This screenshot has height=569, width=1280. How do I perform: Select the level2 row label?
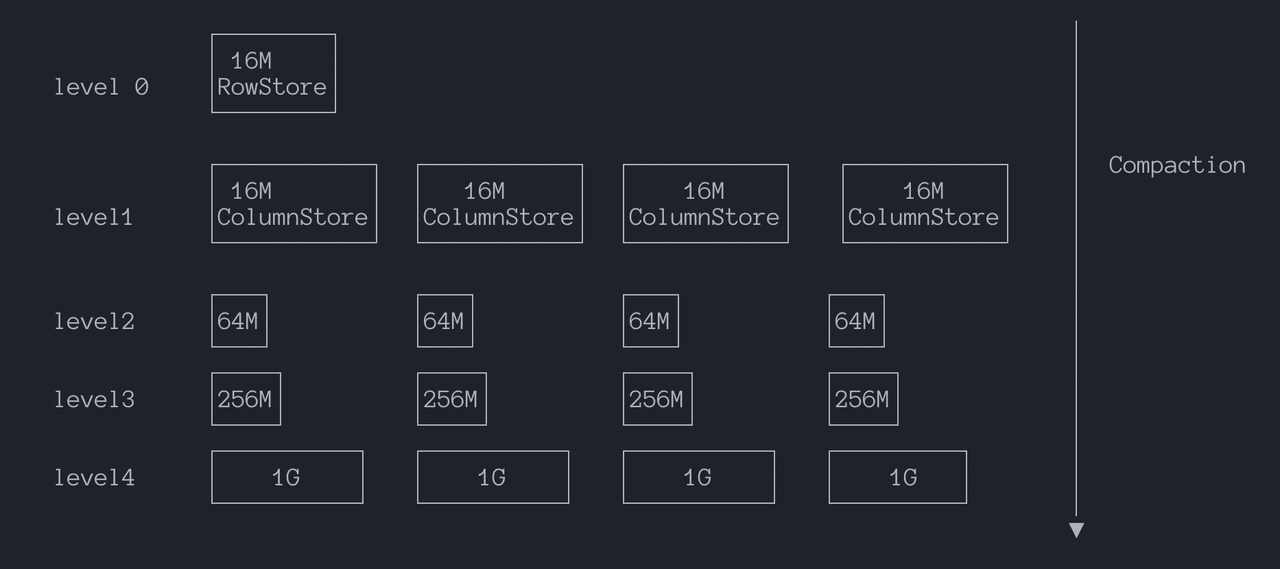coord(93,321)
